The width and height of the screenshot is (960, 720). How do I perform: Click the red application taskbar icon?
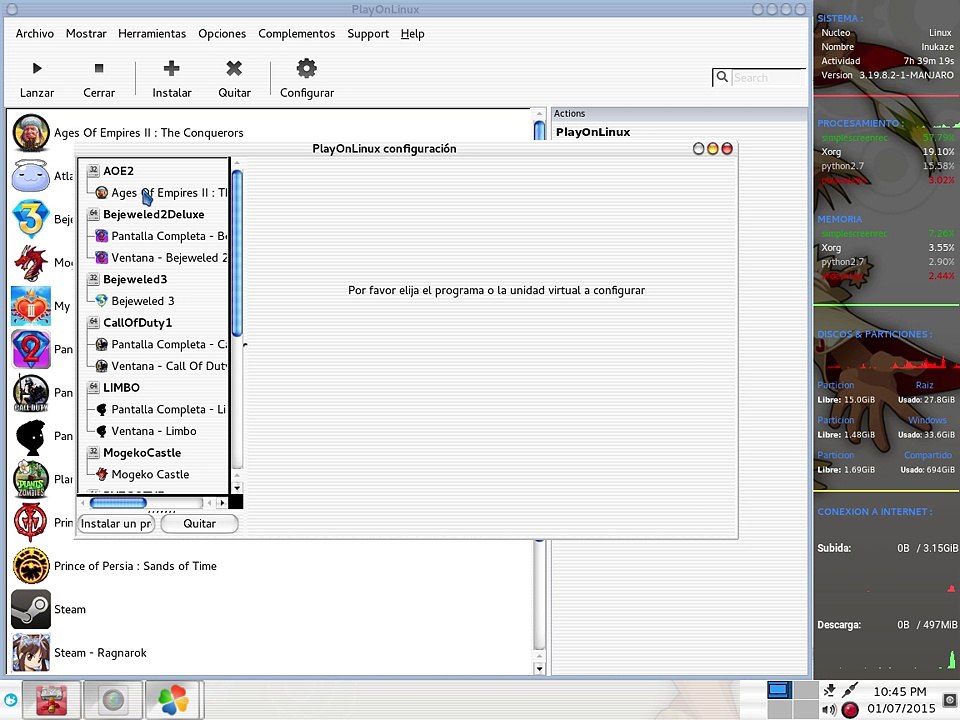52,699
